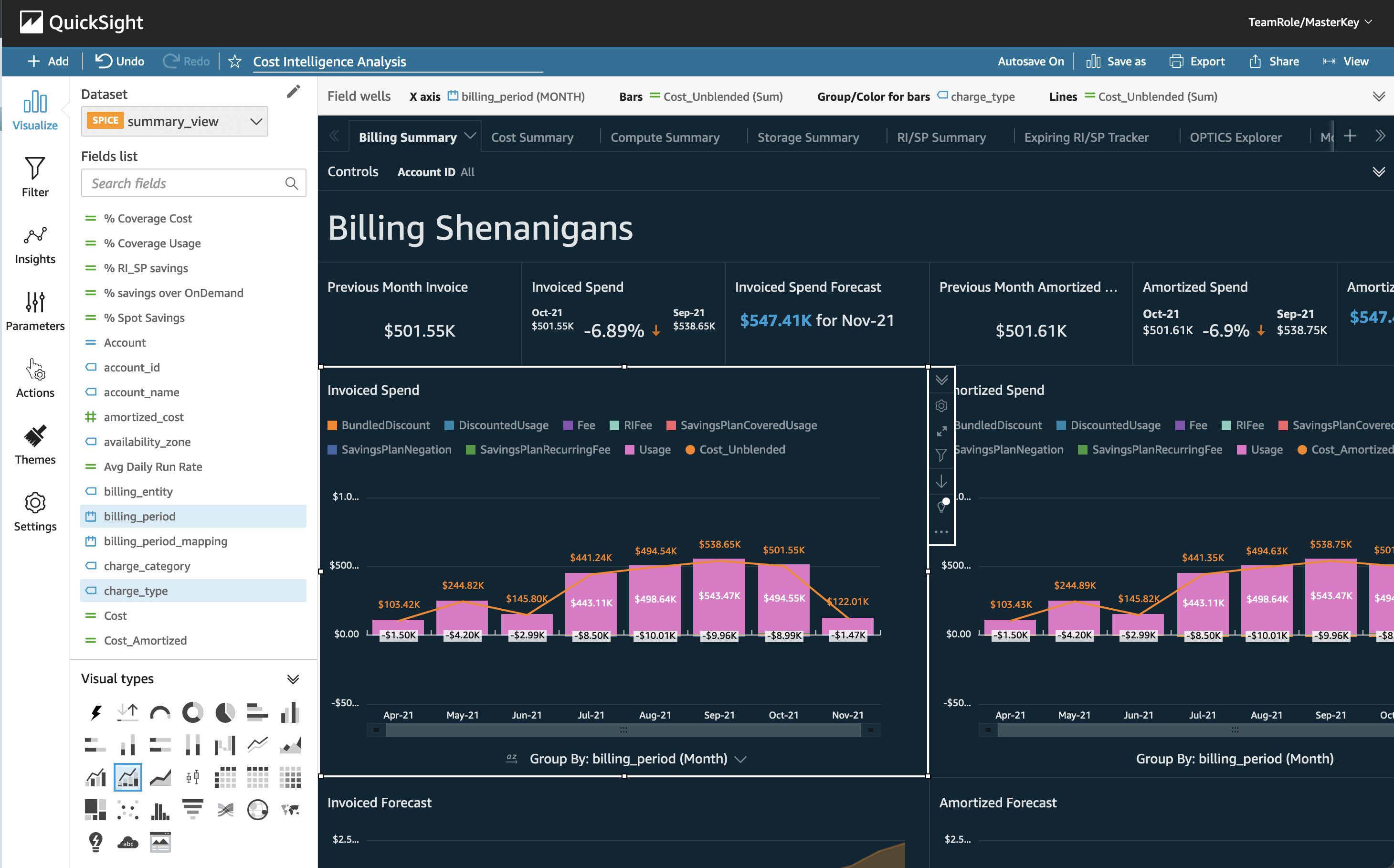Image resolution: width=1394 pixels, height=868 pixels.
Task: Select the KPI visual type icon
Action: tap(128, 712)
